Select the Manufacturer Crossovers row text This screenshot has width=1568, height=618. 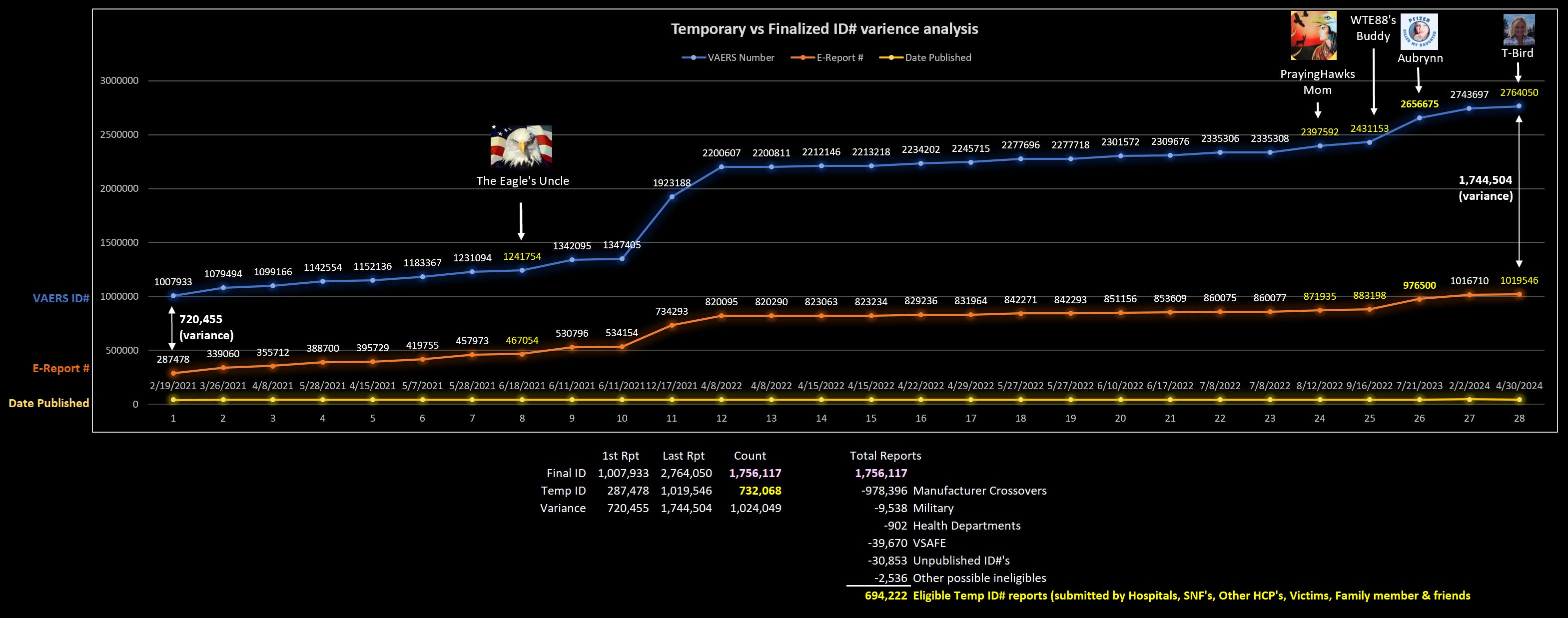[x=979, y=491]
